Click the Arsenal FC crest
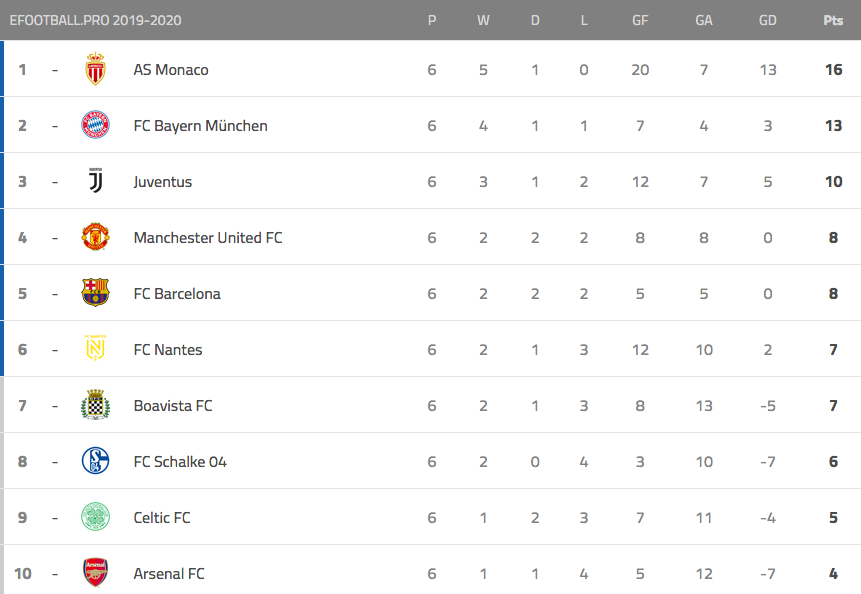This screenshot has height=594, width=861. pyautogui.click(x=96, y=573)
